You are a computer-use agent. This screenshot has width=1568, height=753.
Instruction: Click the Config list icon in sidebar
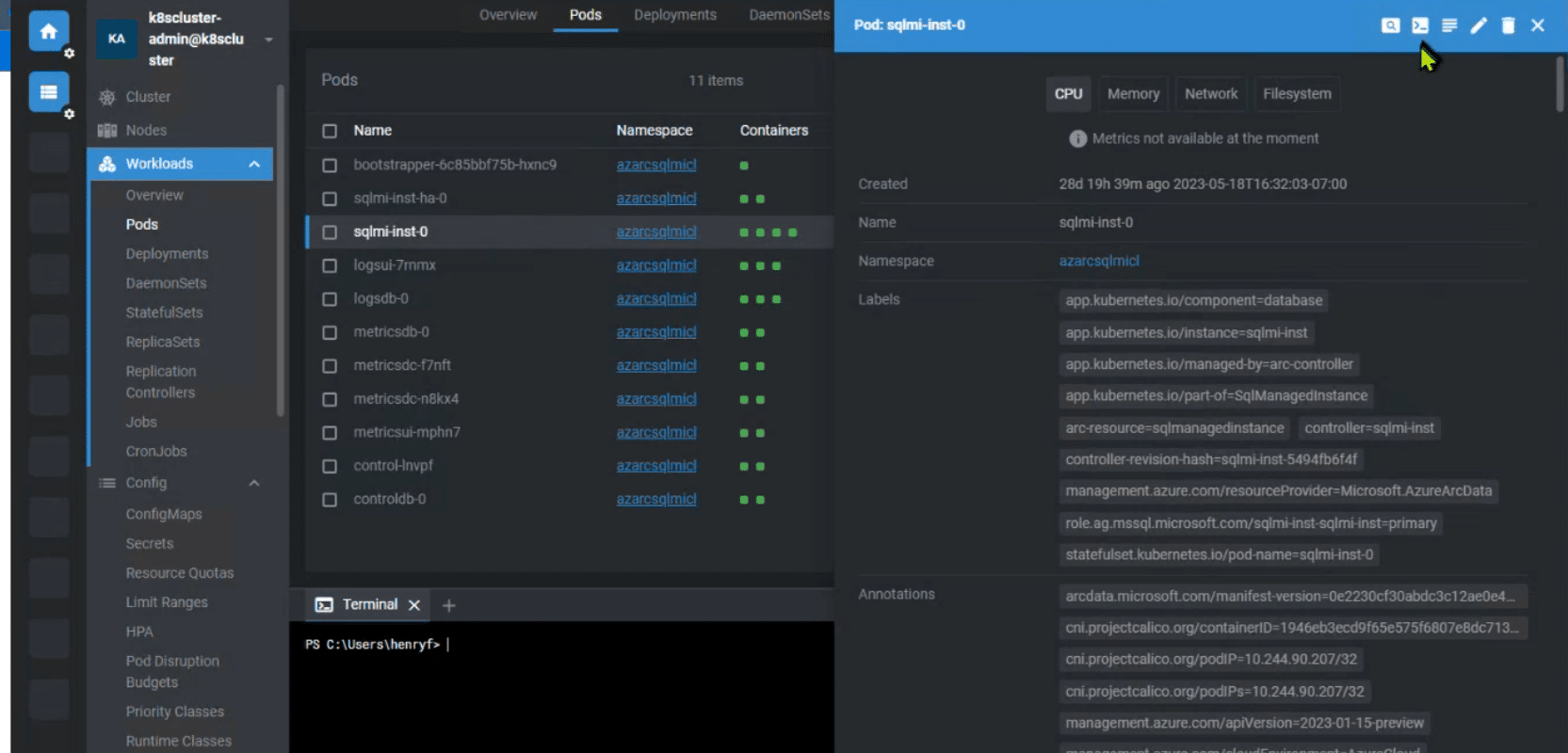click(107, 483)
